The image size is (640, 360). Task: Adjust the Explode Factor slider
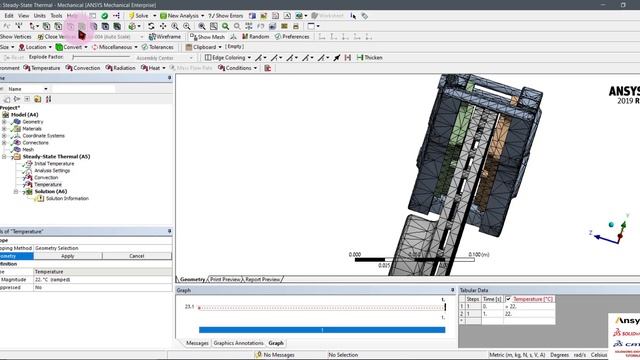pos(101,57)
